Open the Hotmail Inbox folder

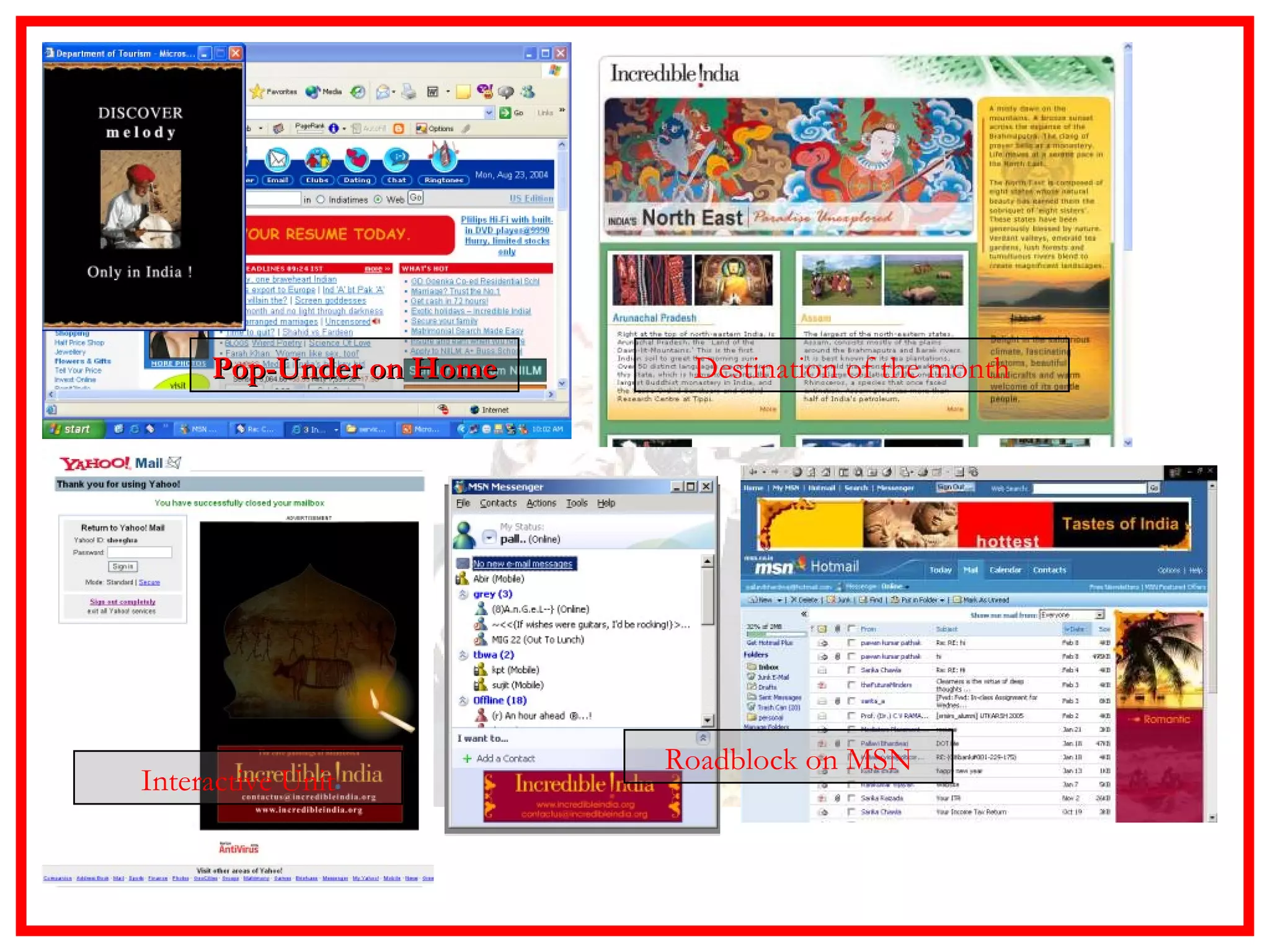pyautogui.click(x=763, y=667)
